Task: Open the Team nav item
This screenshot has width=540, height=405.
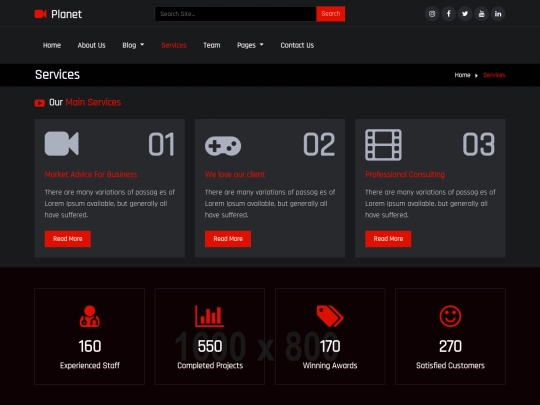Action: tap(212, 45)
